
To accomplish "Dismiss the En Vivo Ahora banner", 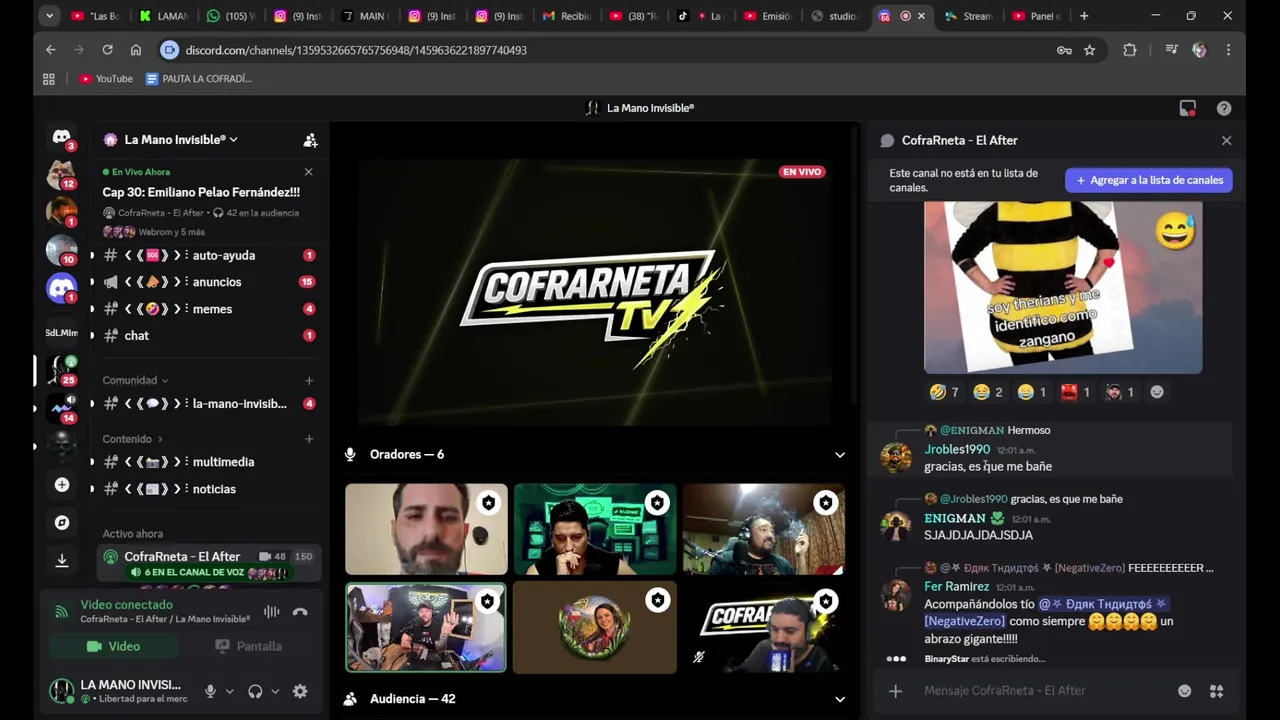I will tap(308, 172).
